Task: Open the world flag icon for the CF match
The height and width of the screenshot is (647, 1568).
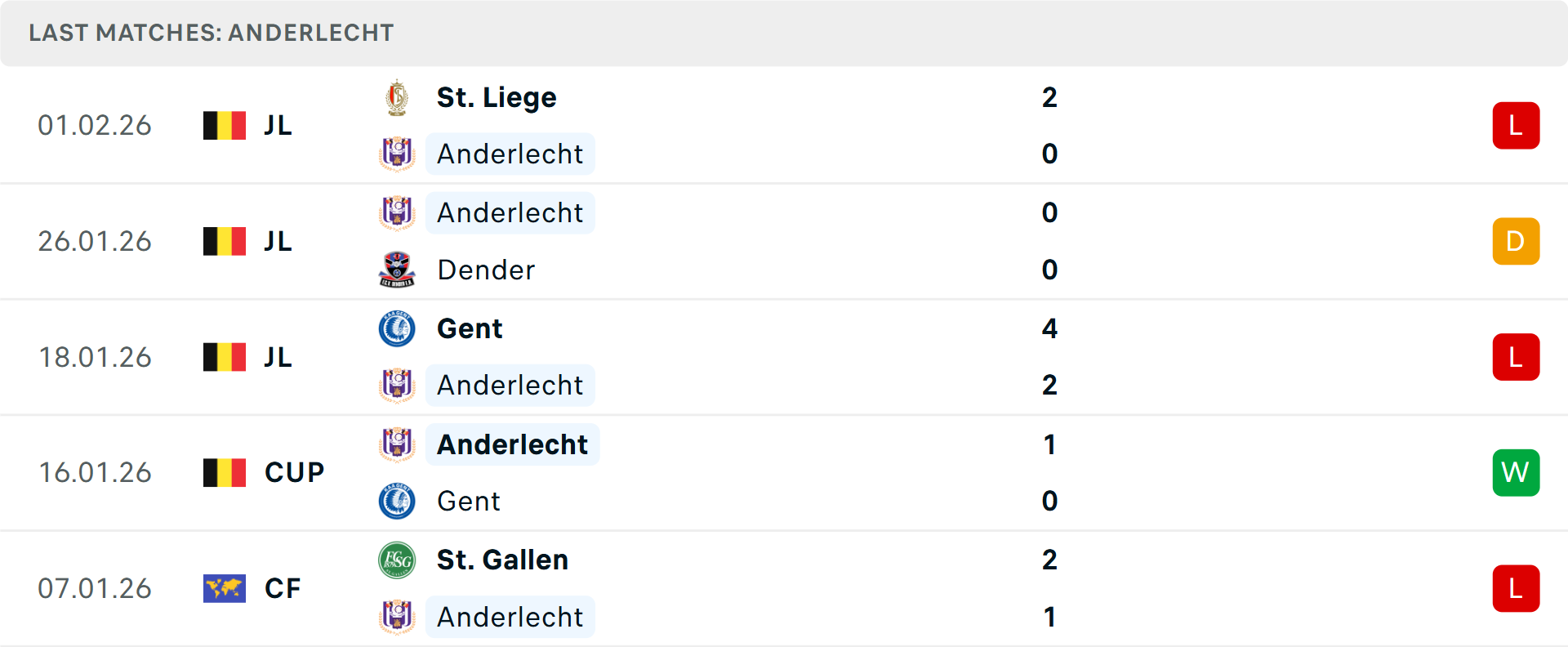Action: [224, 588]
